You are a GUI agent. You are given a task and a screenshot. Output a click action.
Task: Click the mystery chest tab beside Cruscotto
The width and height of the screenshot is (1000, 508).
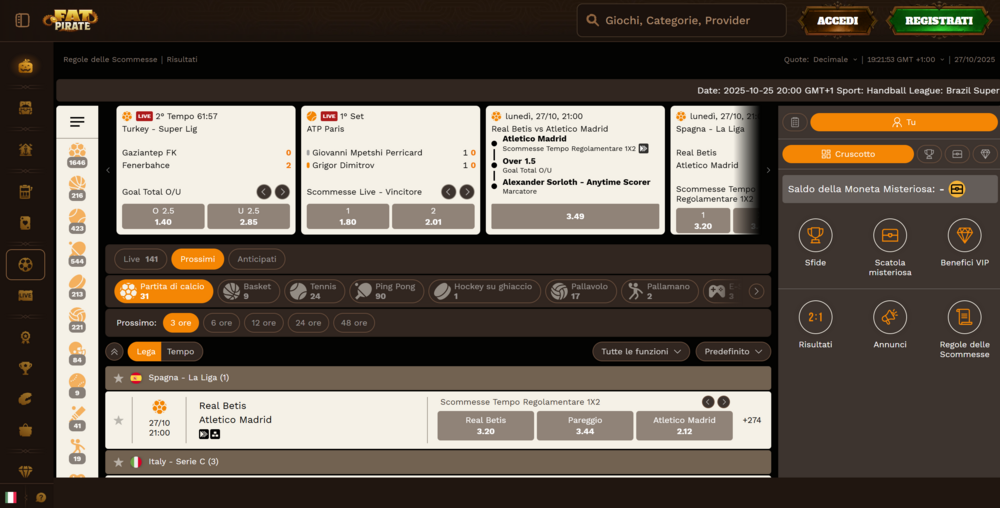(957, 154)
